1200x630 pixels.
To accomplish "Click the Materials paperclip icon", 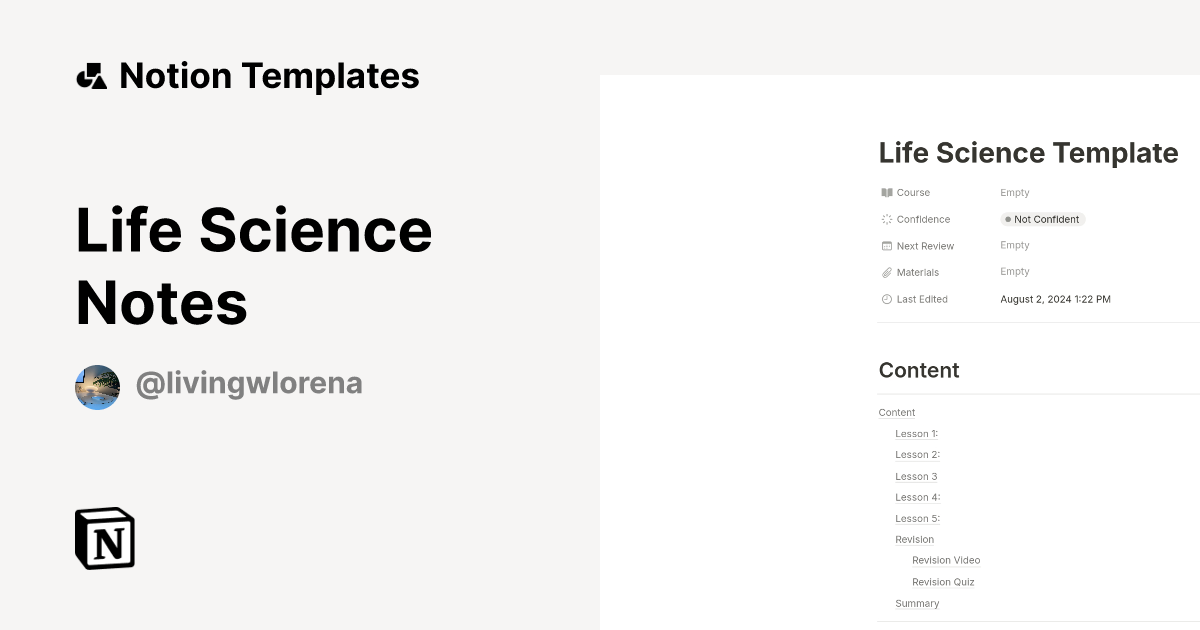I will [886, 272].
